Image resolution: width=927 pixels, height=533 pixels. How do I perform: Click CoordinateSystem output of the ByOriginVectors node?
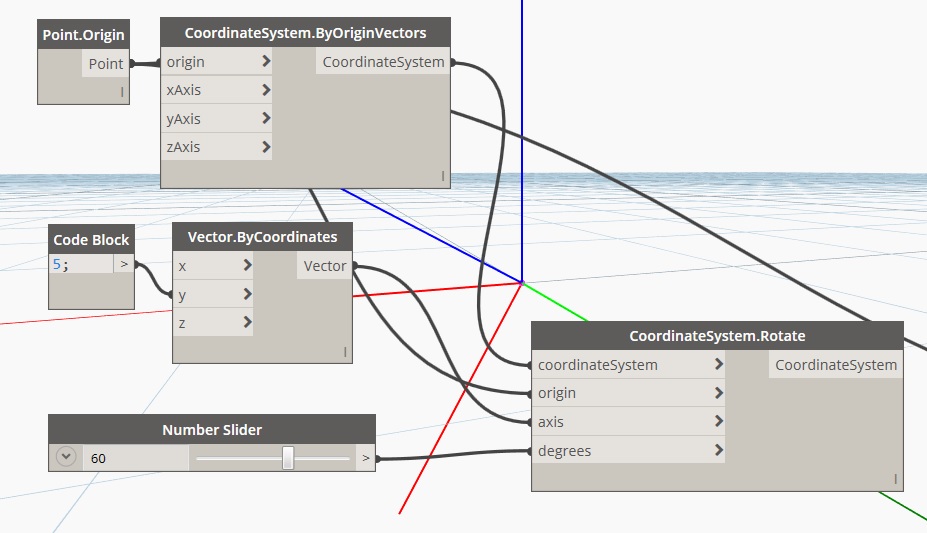pos(383,62)
